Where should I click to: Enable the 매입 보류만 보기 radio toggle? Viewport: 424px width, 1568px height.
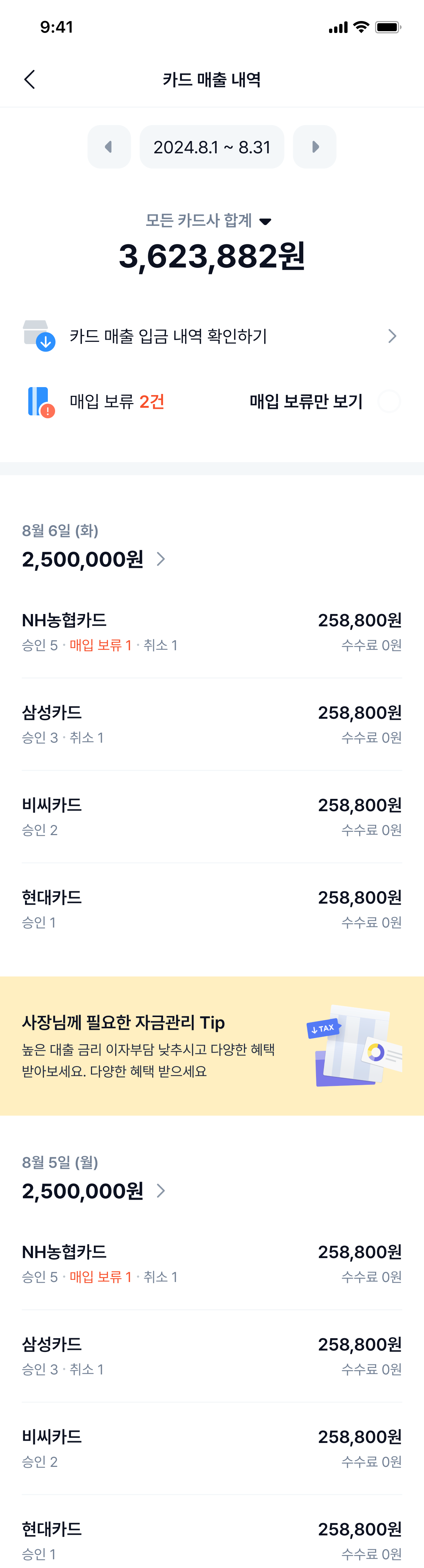[x=389, y=402]
